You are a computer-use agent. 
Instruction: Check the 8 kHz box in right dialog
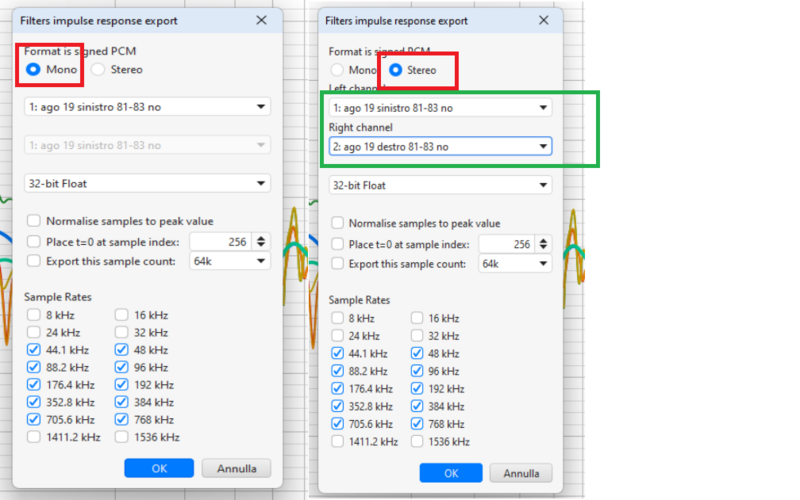pos(338,320)
